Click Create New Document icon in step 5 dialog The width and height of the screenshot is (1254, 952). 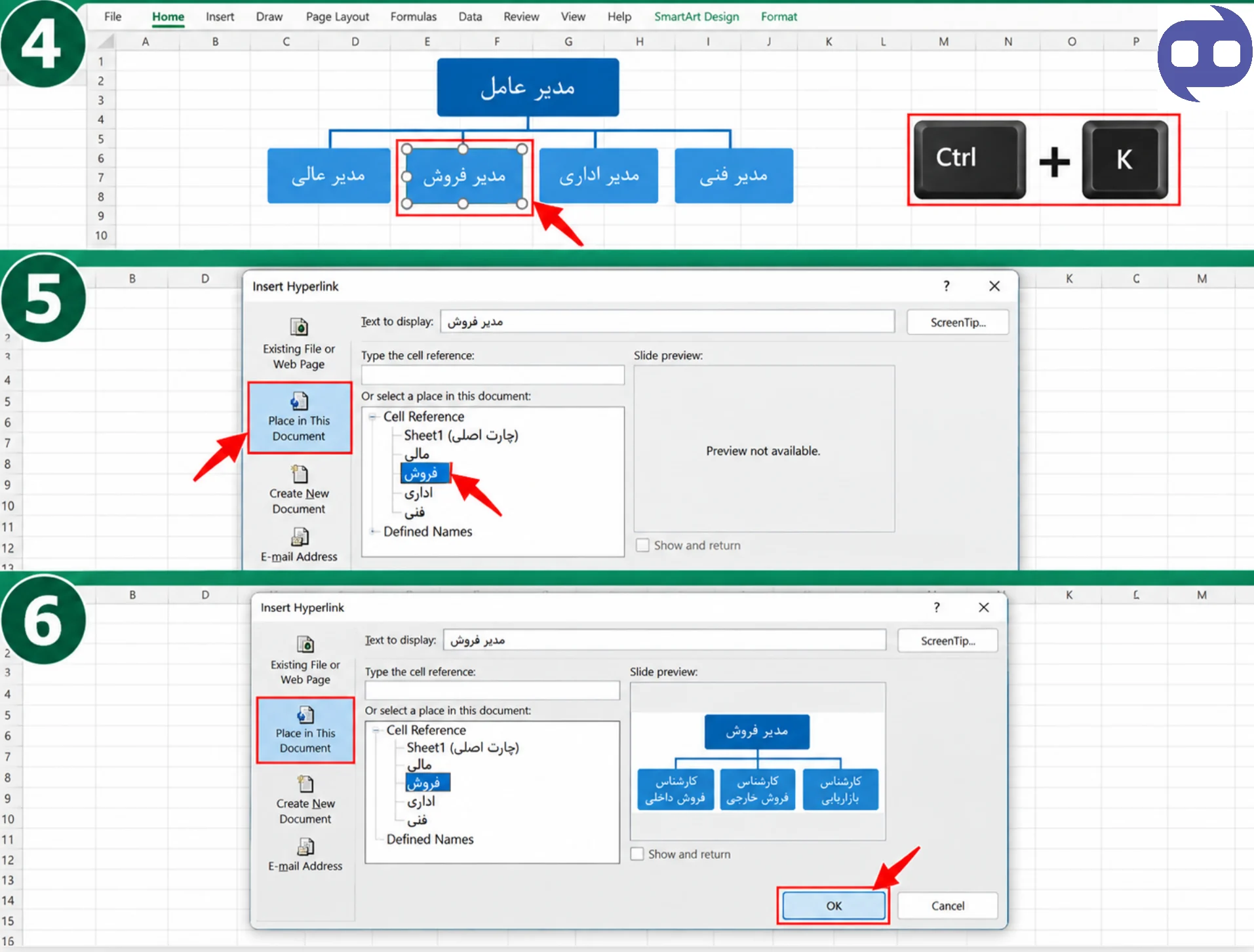[299, 474]
